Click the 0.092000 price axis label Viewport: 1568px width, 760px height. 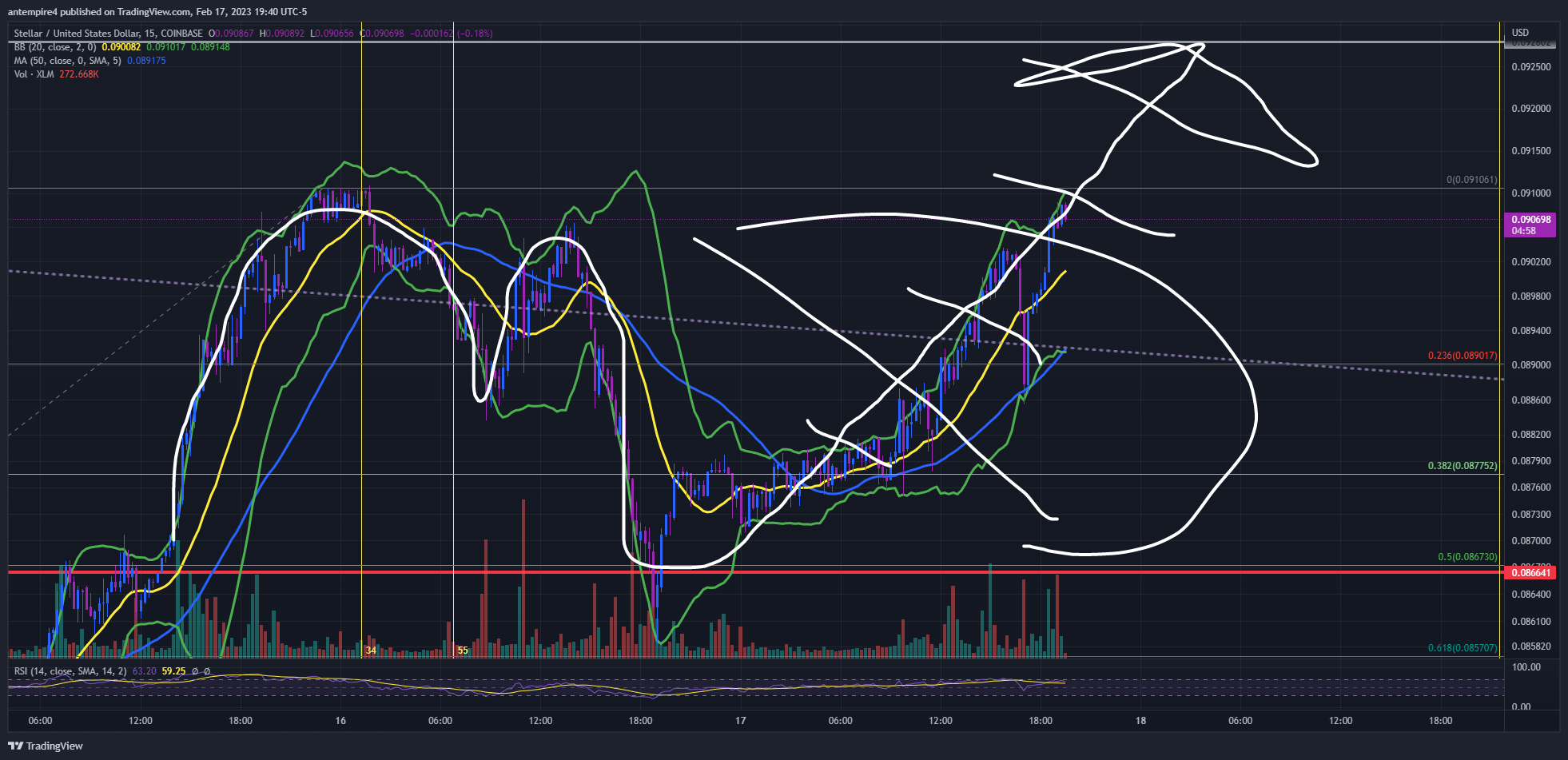click(x=1531, y=109)
